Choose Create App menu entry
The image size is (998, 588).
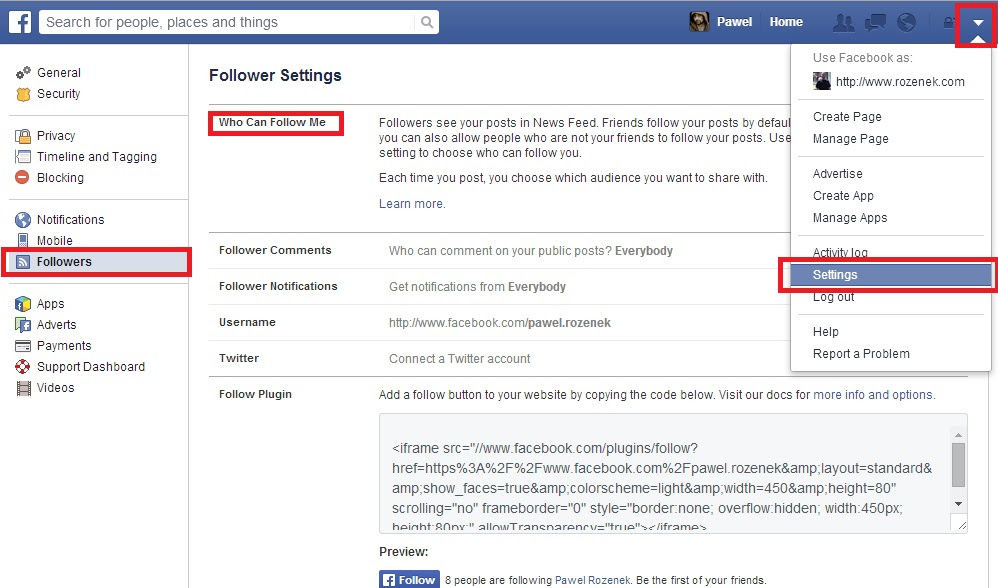click(843, 195)
